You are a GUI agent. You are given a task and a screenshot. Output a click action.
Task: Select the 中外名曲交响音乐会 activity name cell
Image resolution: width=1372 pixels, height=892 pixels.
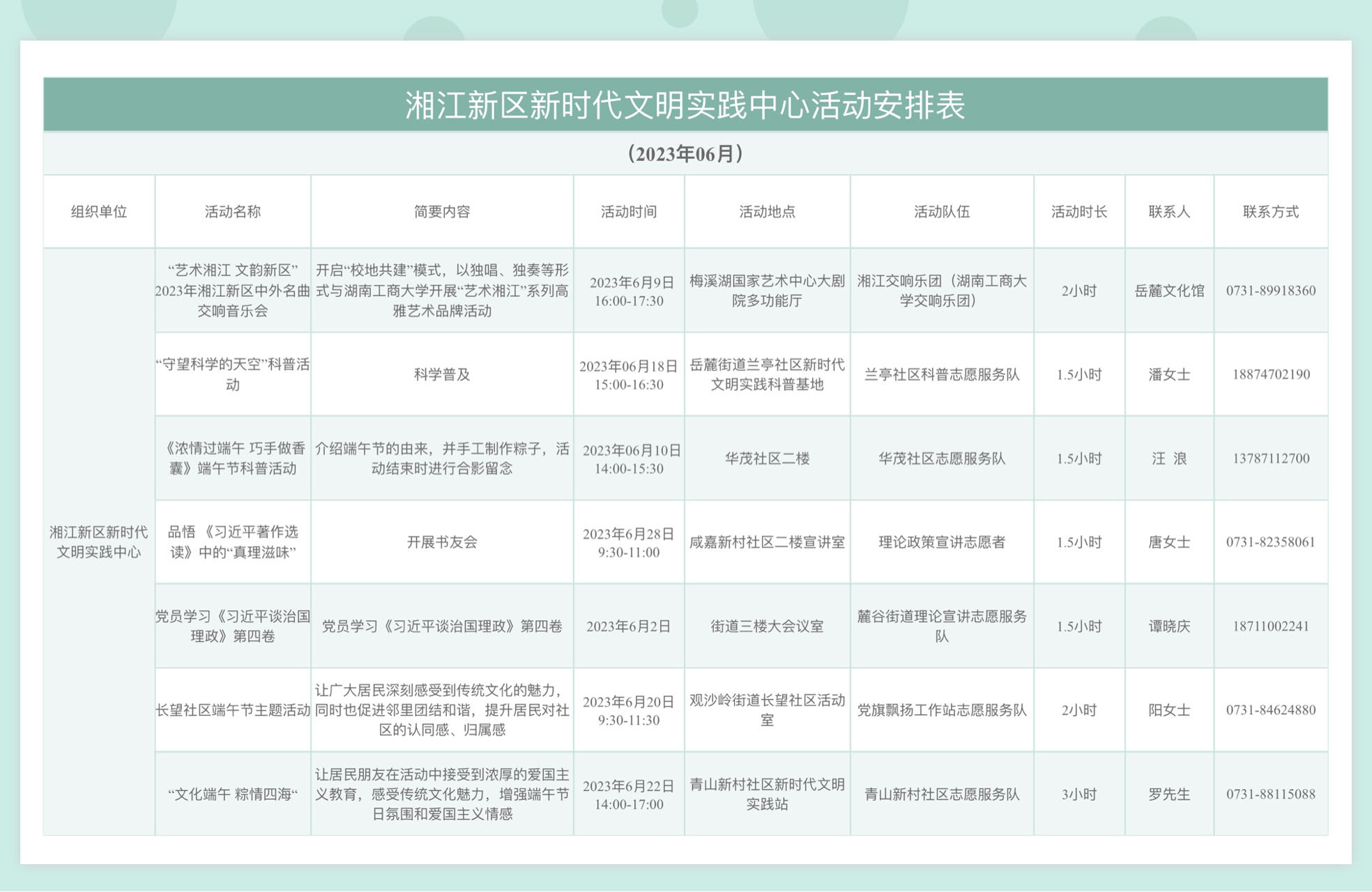pyautogui.click(x=233, y=291)
